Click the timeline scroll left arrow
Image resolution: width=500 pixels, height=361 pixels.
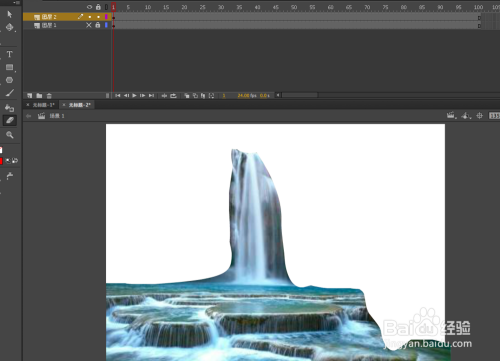(x=278, y=95)
